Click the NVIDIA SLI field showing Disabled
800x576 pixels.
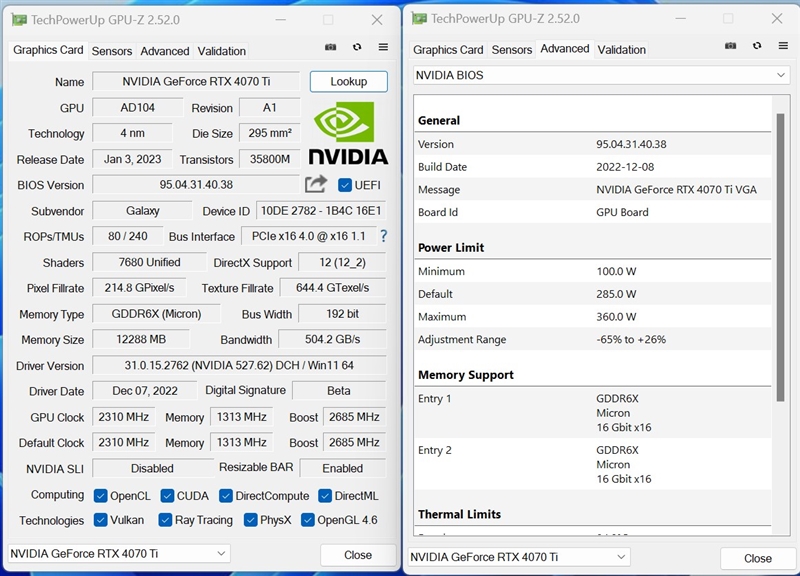pos(153,468)
